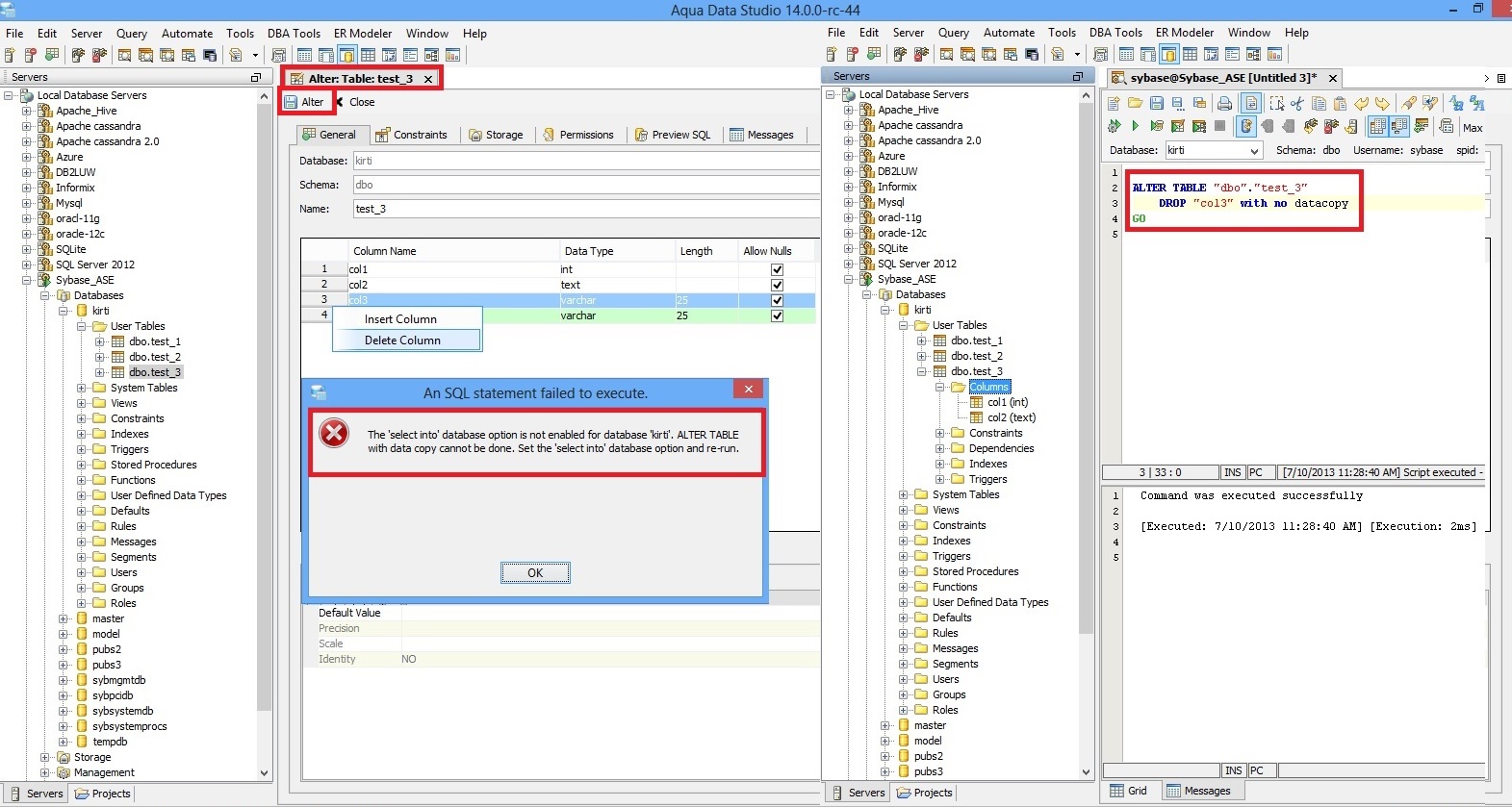
Task: Click the calculator icon in right window toolbar
Action: tap(1101, 55)
